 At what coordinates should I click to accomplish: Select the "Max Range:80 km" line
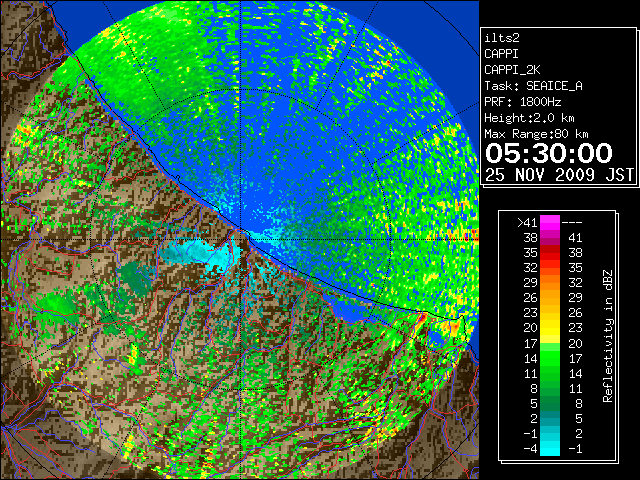[x=536, y=134]
